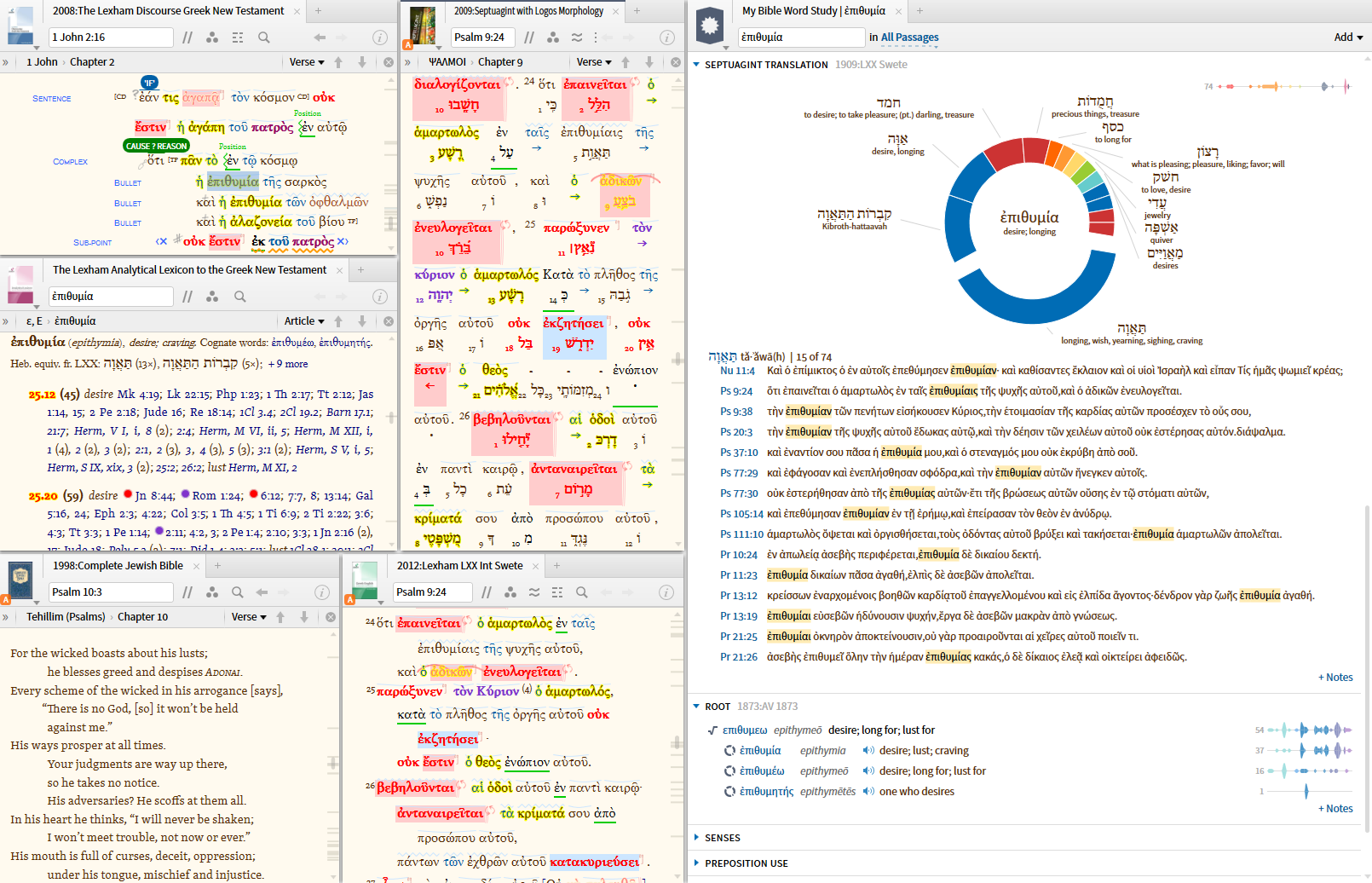The image size is (1372, 883).
Task: Open the Pr 21:26 passage link
Action: pyautogui.click(x=738, y=657)
